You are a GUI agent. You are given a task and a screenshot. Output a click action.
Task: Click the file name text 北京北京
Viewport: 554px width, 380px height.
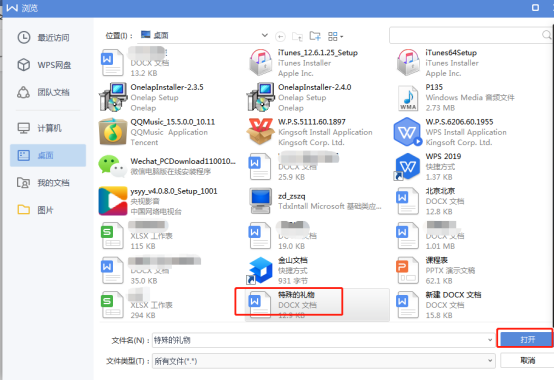point(440,191)
